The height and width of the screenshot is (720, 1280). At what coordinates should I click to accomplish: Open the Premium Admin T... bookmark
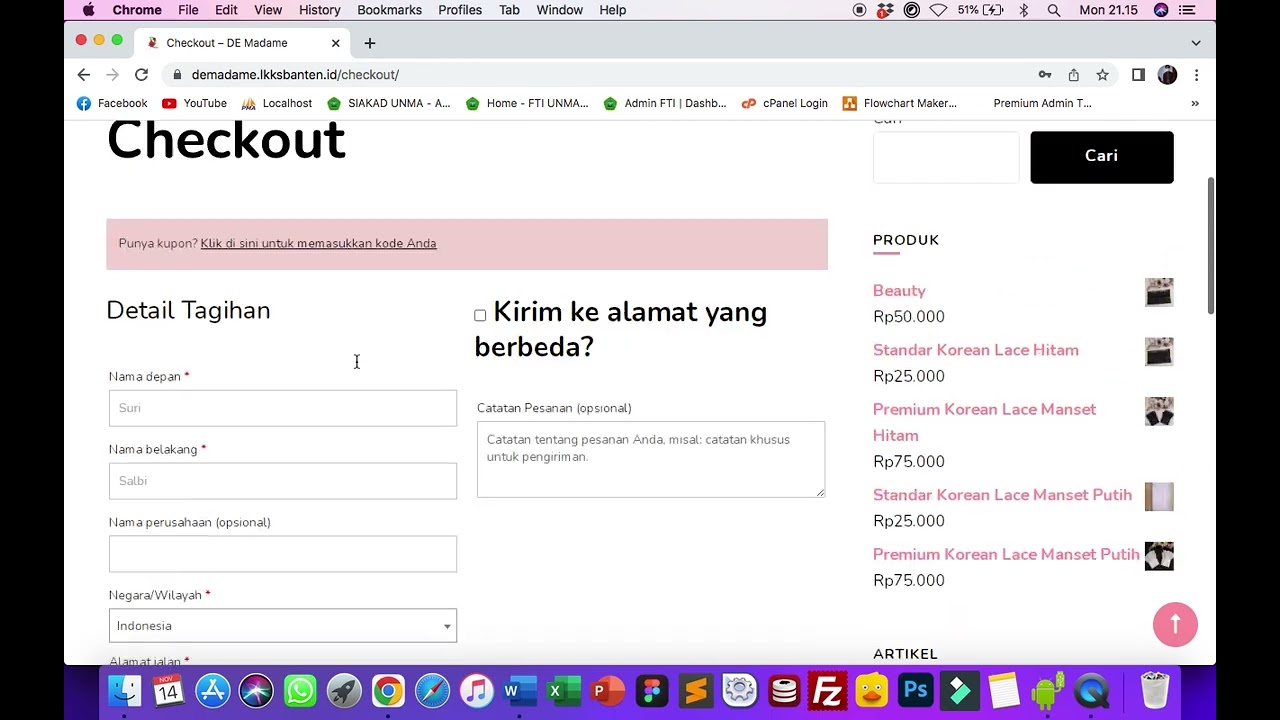[1042, 103]
